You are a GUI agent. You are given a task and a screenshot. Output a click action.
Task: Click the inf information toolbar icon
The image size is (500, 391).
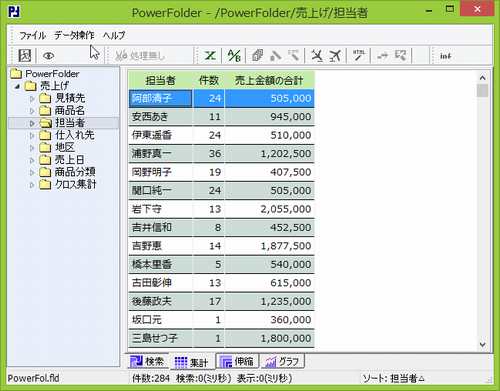[445, 56]
